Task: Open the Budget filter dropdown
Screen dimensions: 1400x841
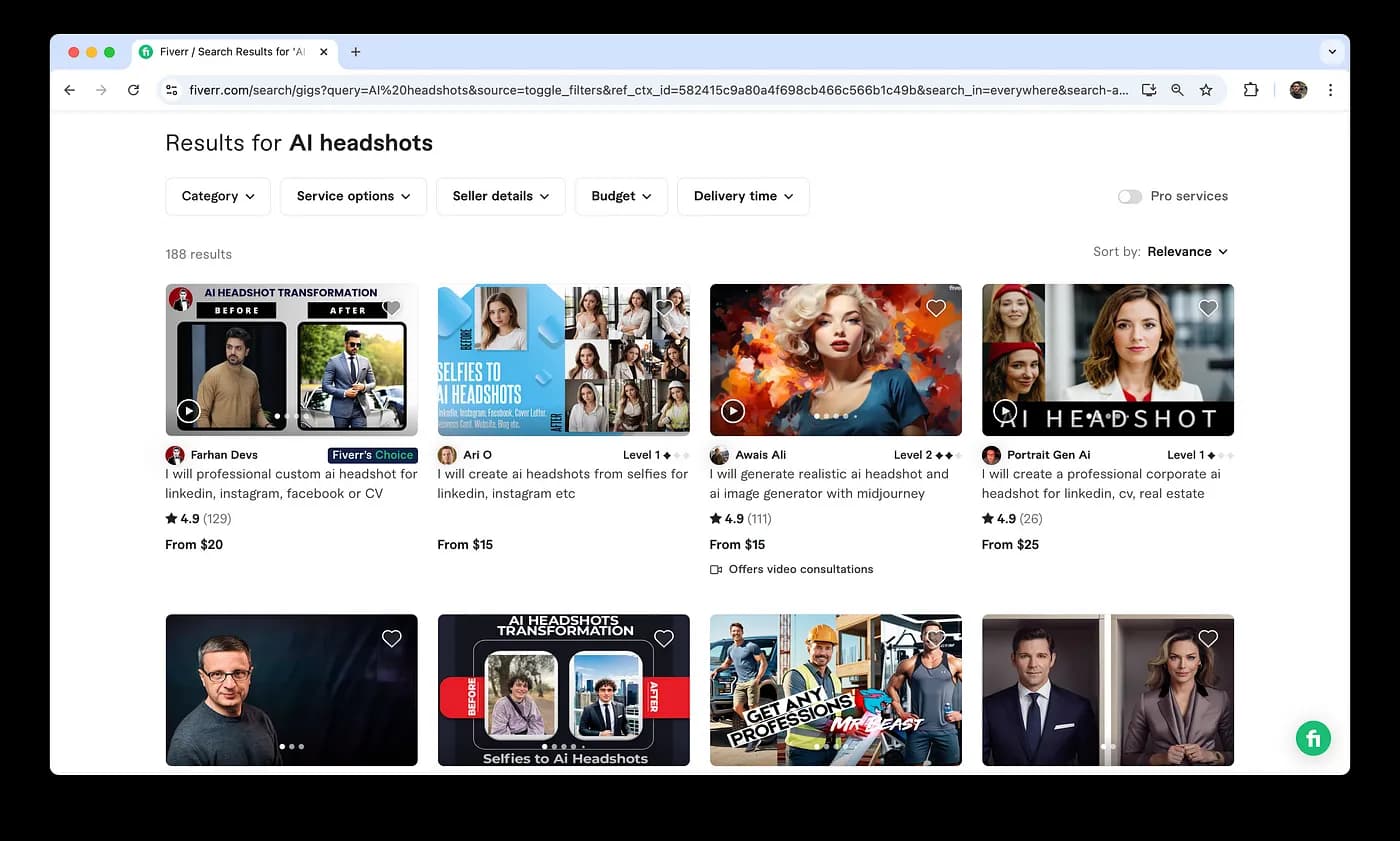Action: (x=621, y=197)
